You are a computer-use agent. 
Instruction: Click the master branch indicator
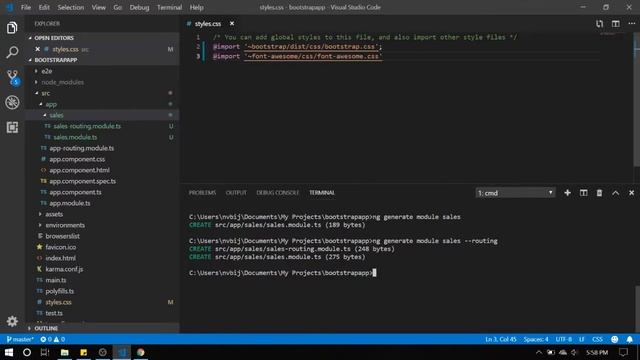click(x=20, y=339)
